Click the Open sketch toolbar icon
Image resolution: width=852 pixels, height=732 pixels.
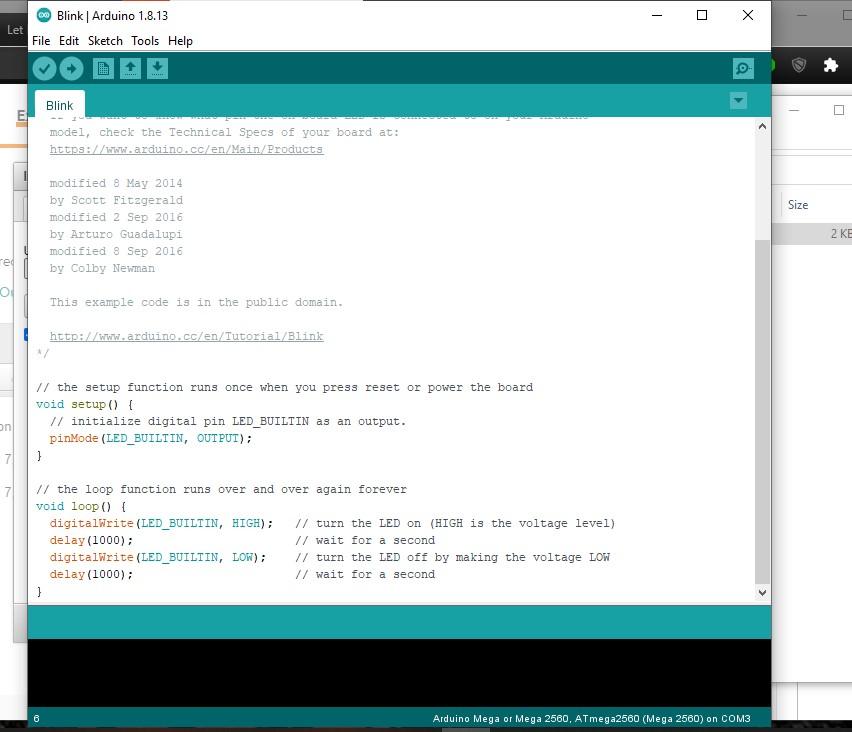click(x=130, y=68)
